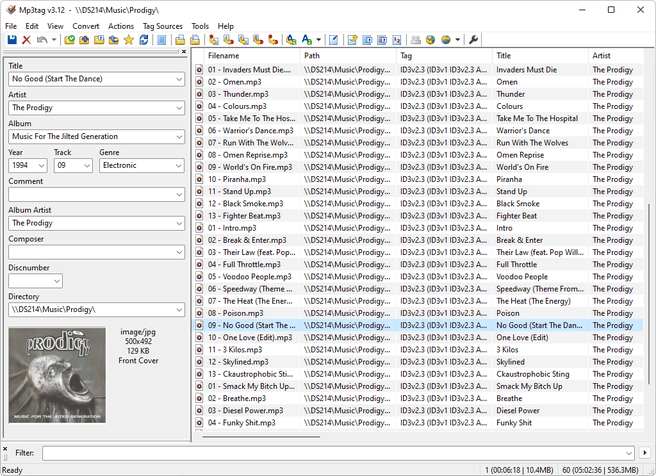Expand the Artist field dropdown
The height and width of the screenshot is (476, 656).
coord(179,108)
